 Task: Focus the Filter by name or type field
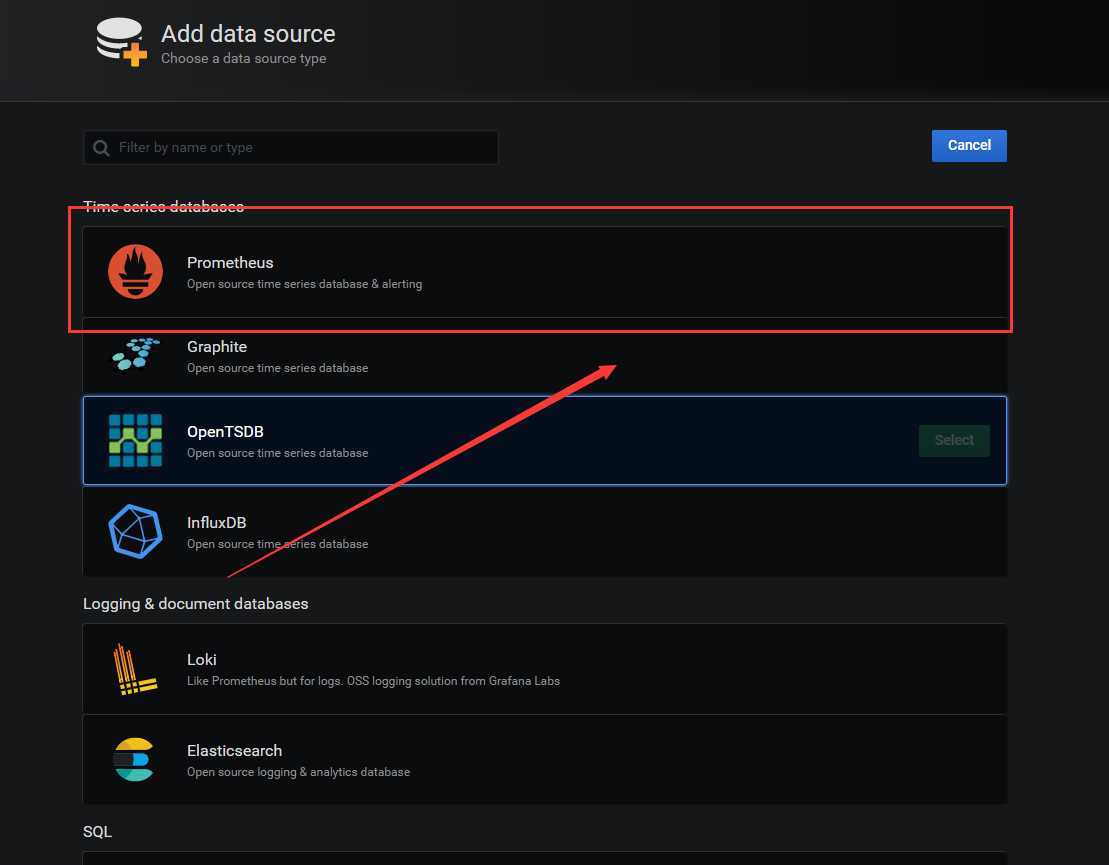pyautogui.click(x=291, y=148)
